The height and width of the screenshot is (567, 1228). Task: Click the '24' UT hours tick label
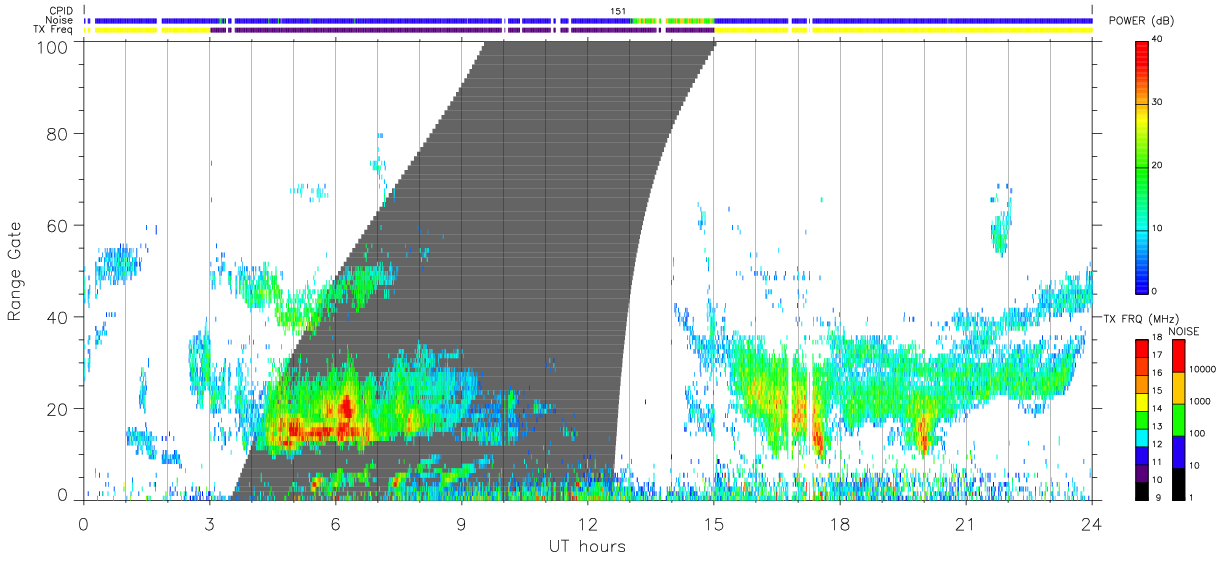coord(1092,522)
